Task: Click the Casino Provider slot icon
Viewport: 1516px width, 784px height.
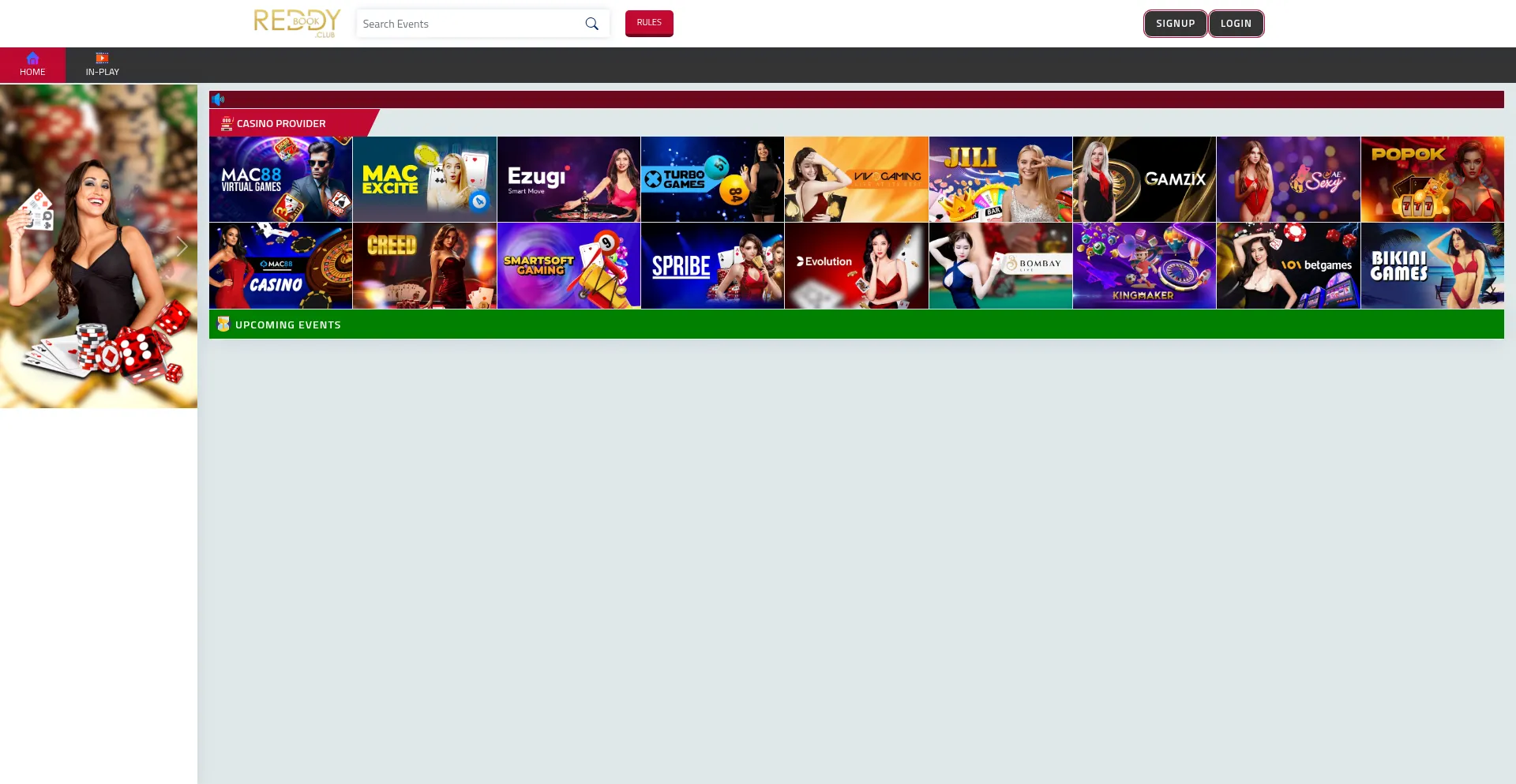Action: click(x=227, y=123)
